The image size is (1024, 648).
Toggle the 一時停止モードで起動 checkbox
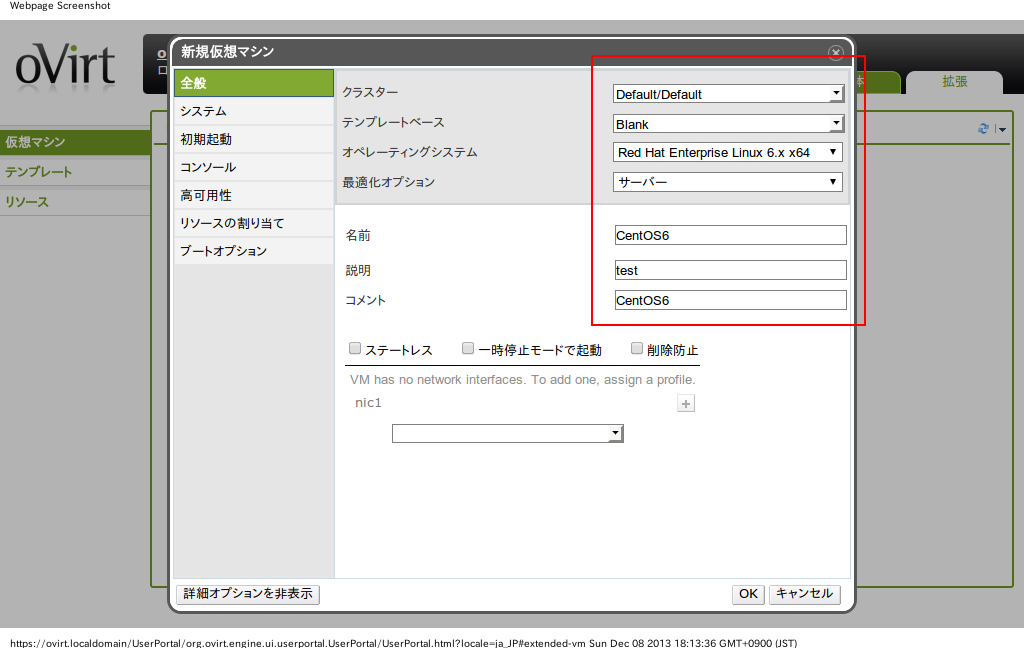(468, 349)
